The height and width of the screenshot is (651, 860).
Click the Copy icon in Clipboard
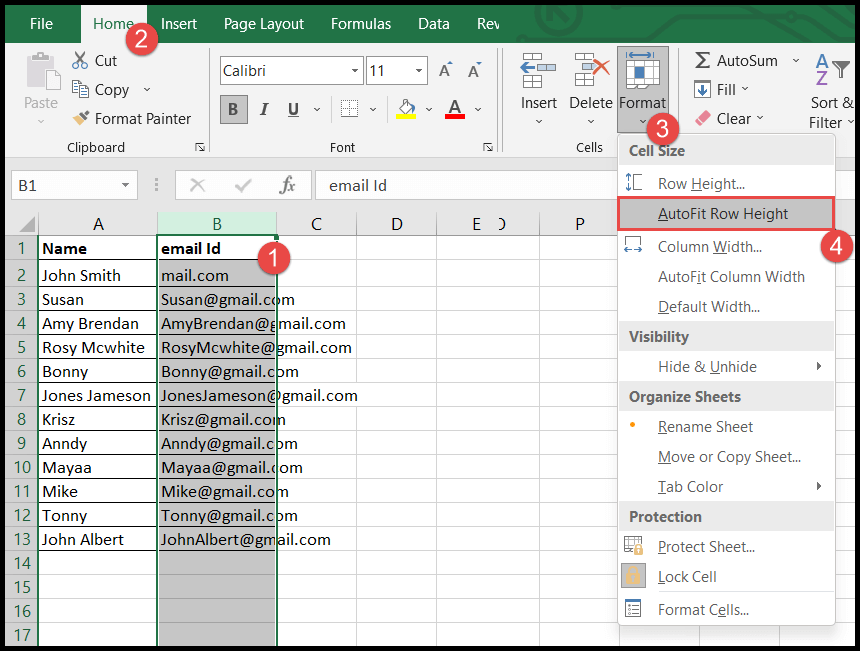click(x=80, y=89)
